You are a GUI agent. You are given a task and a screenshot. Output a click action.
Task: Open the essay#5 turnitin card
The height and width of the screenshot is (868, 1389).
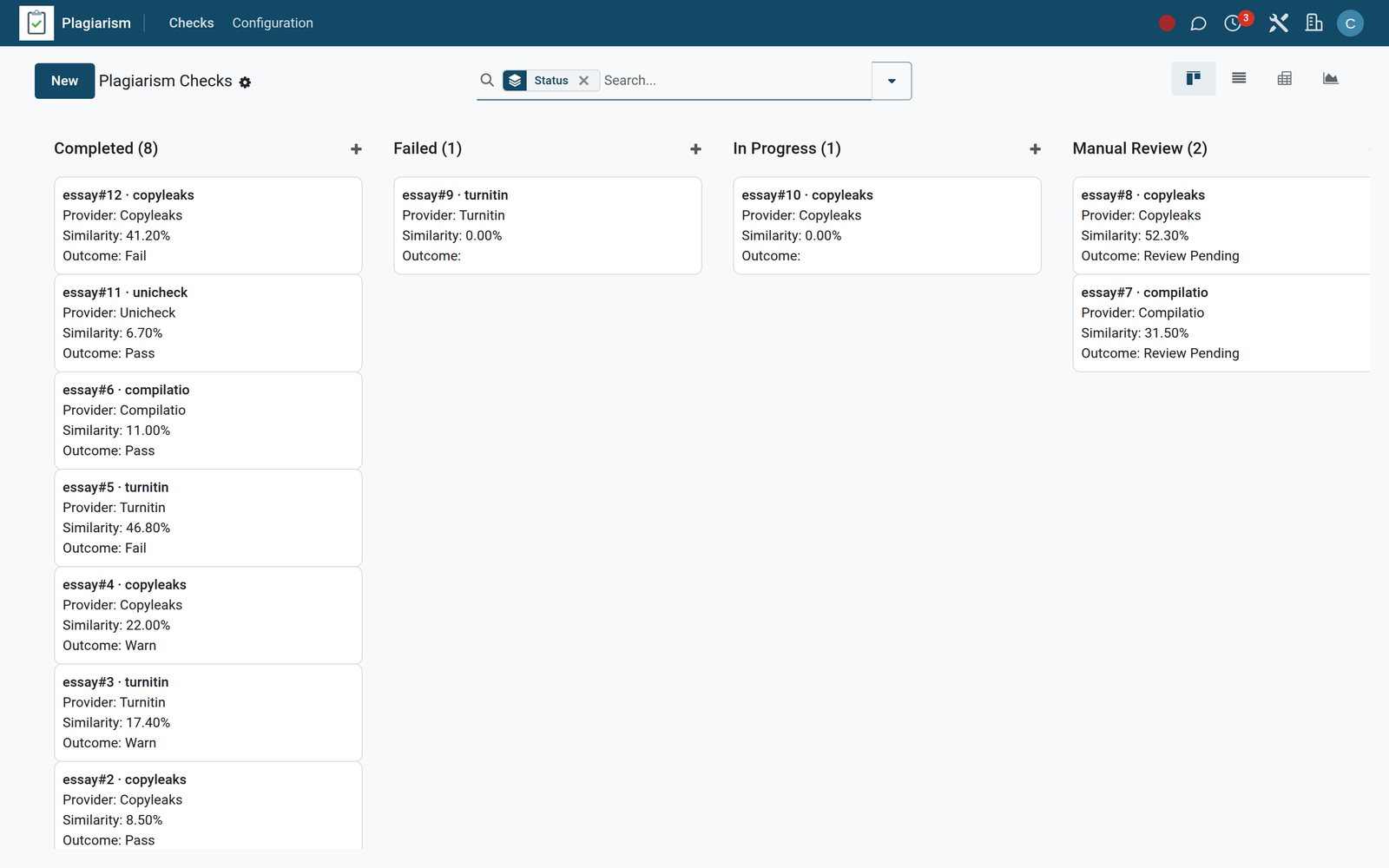pos(208,517)
